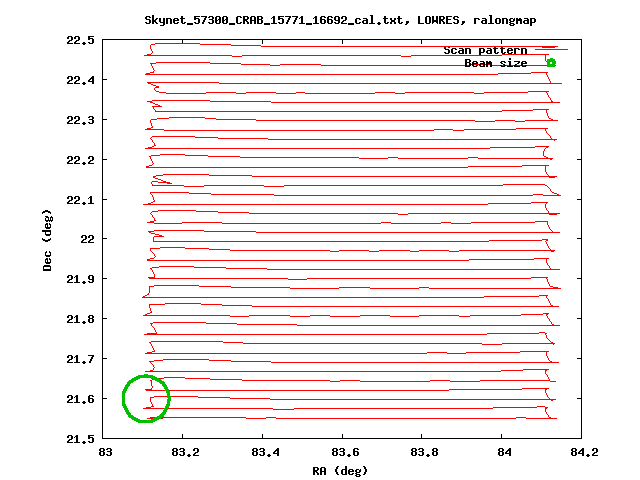640x480 pixels.
Task: Click the 22.4 Dec axis tick label
Action: click(80, 80)
